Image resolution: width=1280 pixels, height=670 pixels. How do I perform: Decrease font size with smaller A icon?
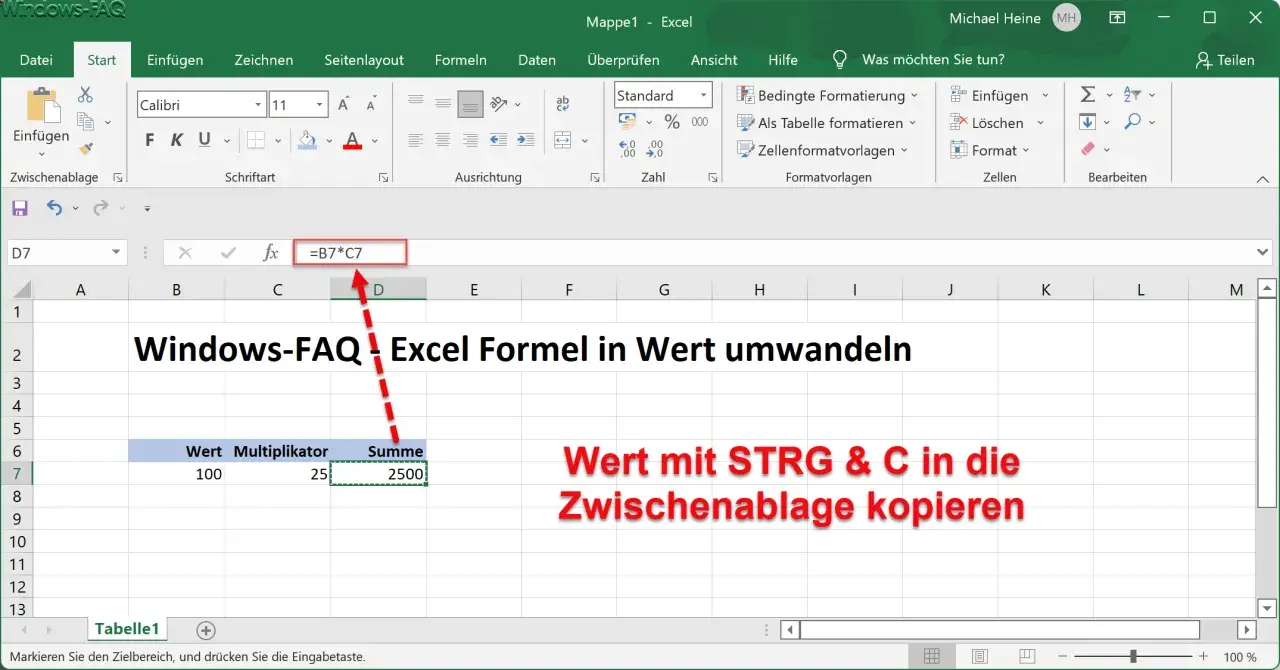coord(372,104)
